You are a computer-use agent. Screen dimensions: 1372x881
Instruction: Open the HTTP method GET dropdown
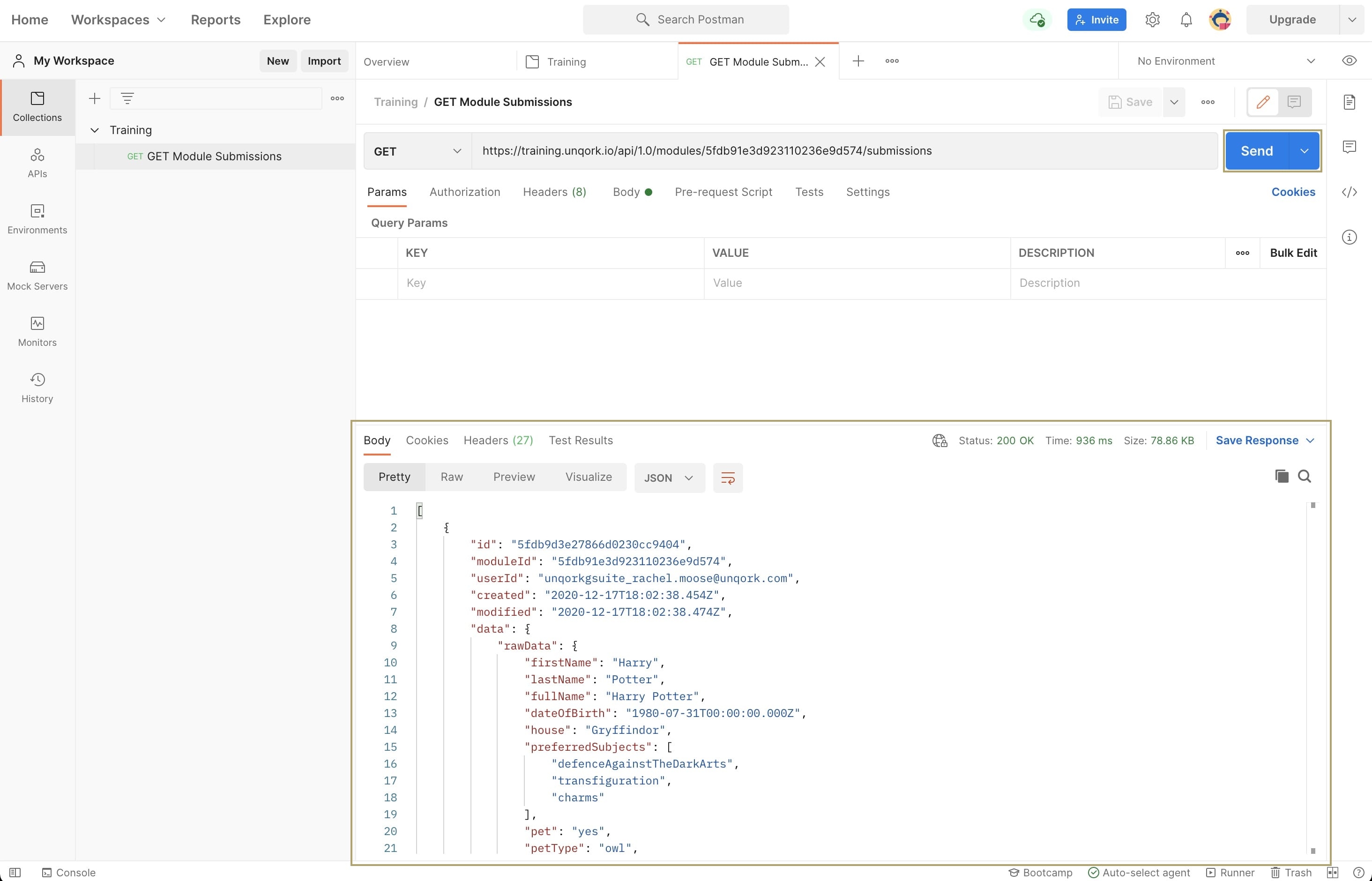418,151
